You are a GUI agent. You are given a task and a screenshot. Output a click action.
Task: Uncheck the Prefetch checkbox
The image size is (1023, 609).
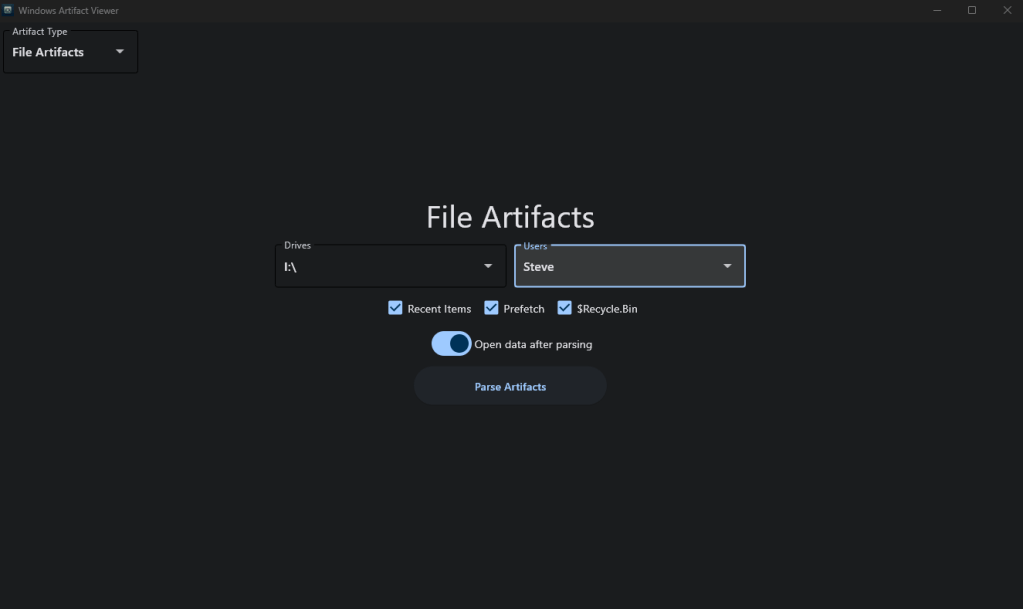491,308
